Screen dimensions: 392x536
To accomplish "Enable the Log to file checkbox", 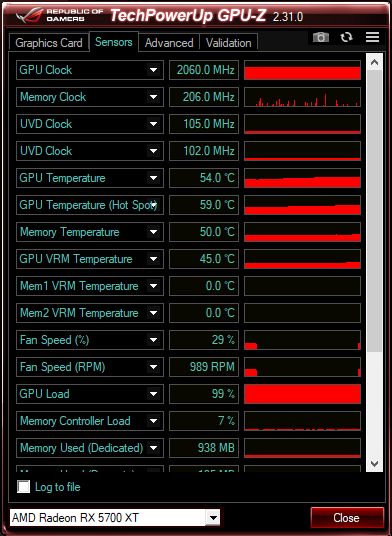I will pos(24,486).
